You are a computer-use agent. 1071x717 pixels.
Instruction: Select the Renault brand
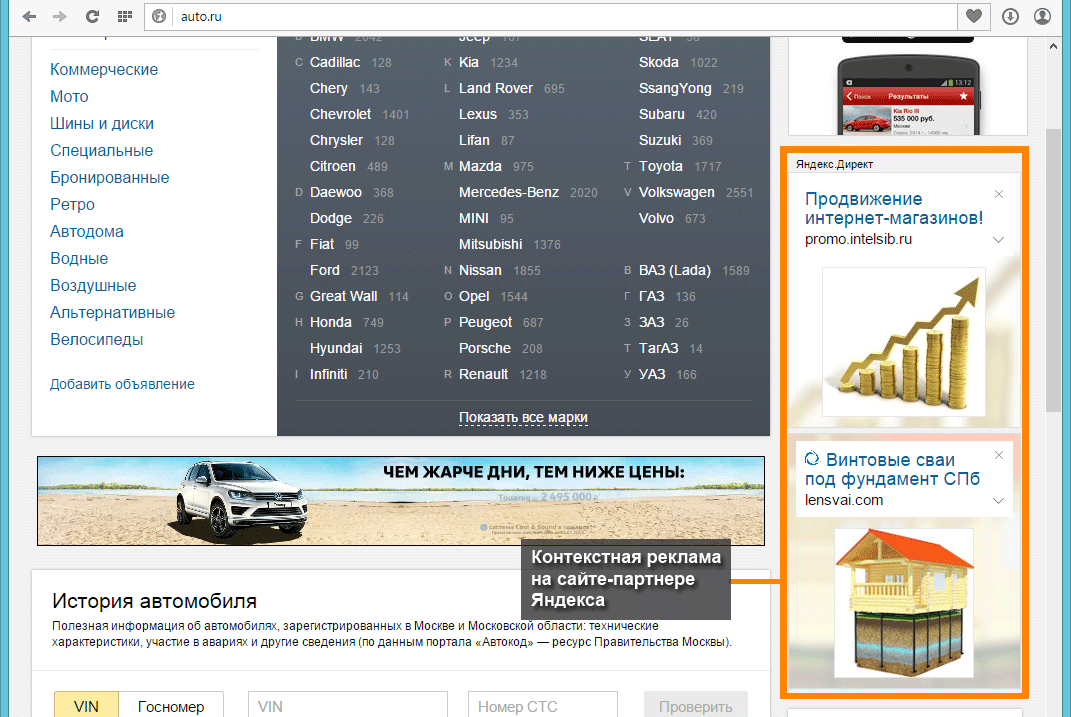click(x=484, y=374)
